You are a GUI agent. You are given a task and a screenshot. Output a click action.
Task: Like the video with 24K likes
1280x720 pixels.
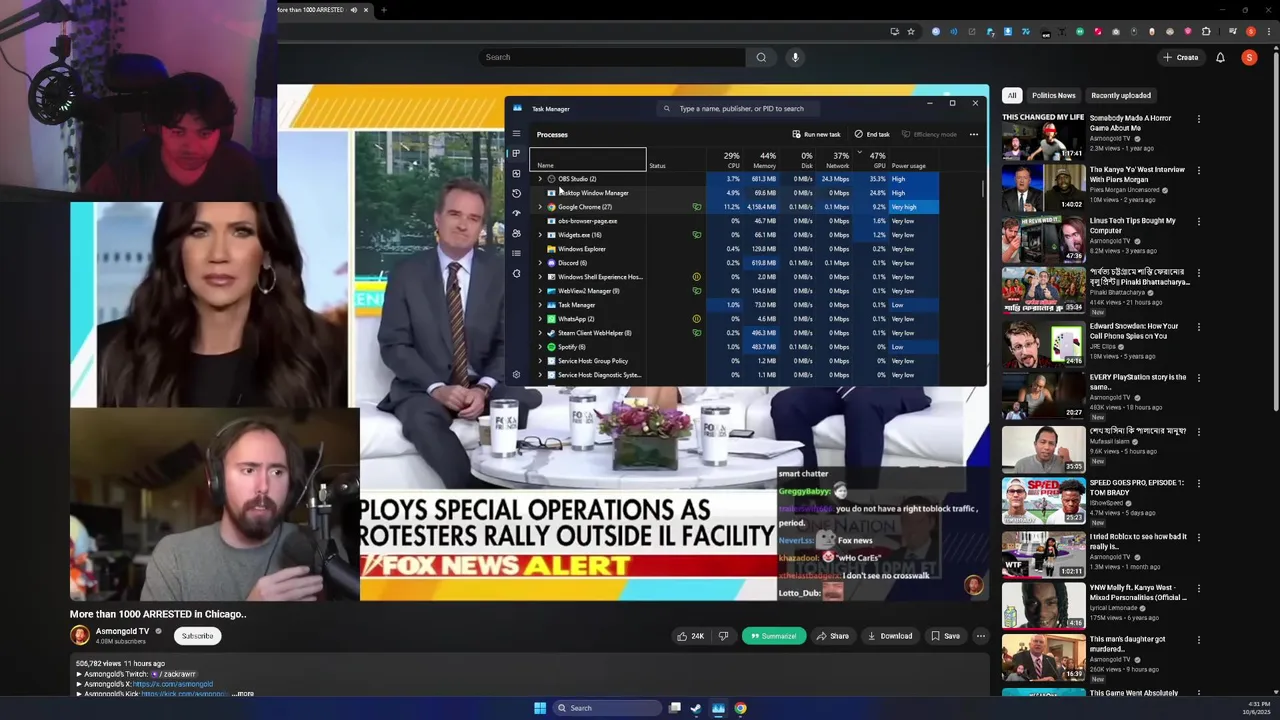tap(690, 636)
